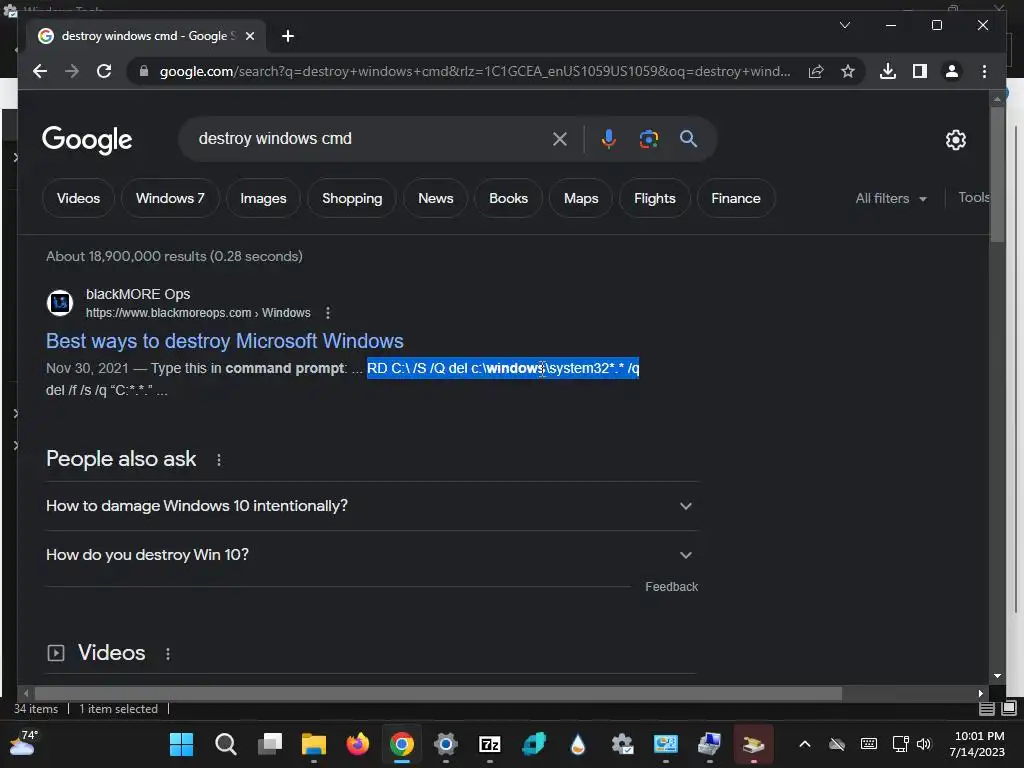Image resolution: width=1024 pixels, height=768 pixels.
Task: Expand How do you destroy Win 10
Action: tap(372, 555)
